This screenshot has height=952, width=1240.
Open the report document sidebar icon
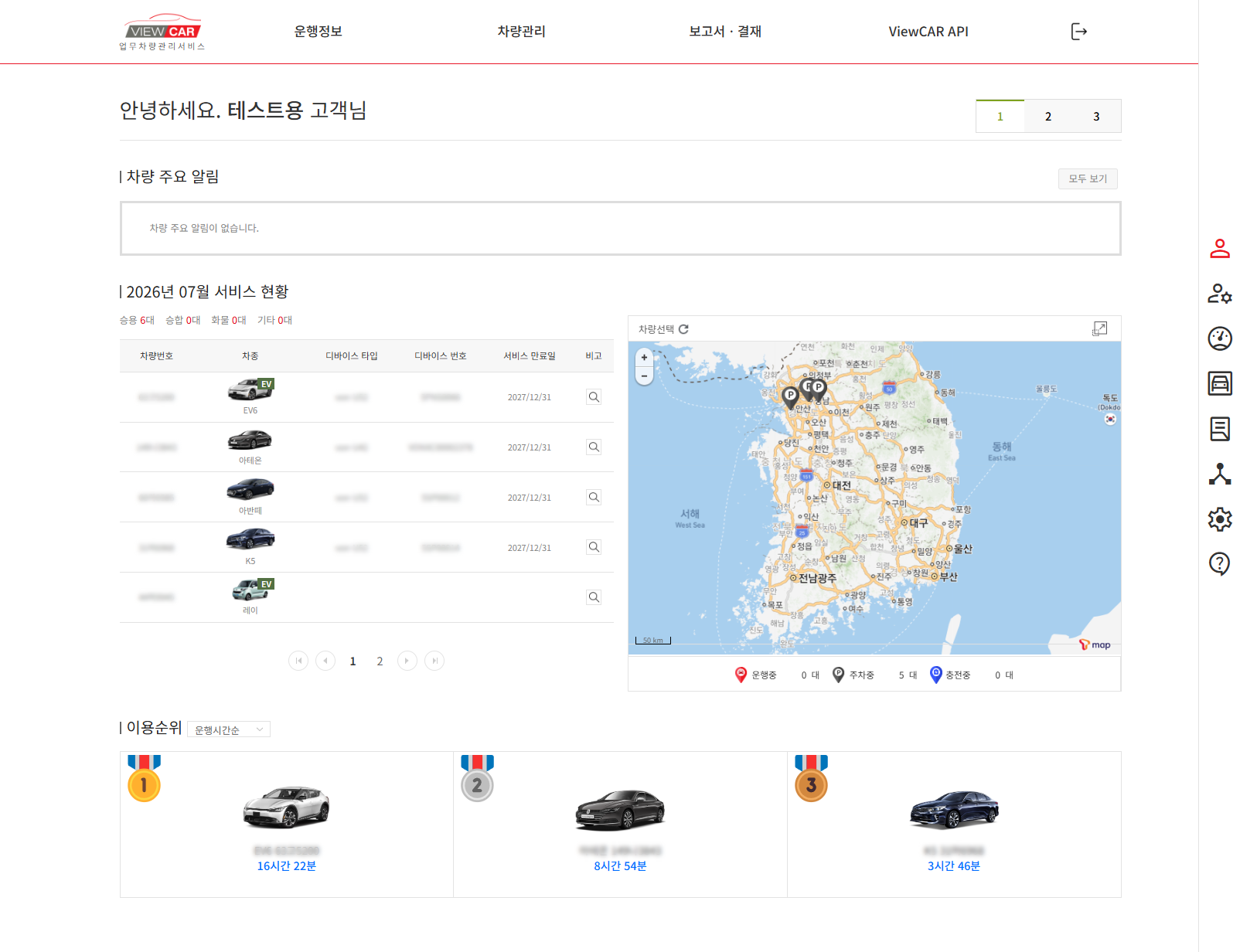(x=1220, y=429)
